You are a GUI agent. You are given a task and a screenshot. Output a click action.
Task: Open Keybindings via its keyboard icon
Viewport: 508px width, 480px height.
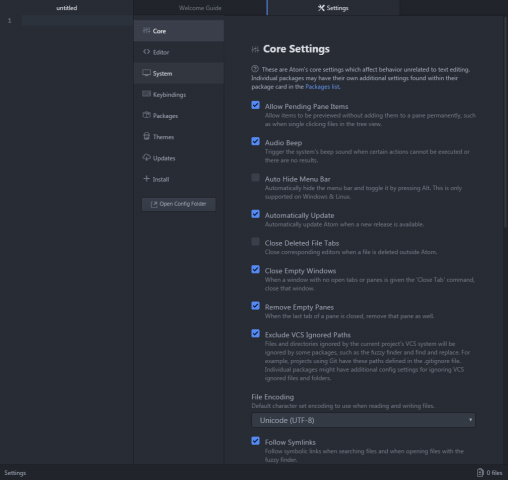tap(146, 94)
